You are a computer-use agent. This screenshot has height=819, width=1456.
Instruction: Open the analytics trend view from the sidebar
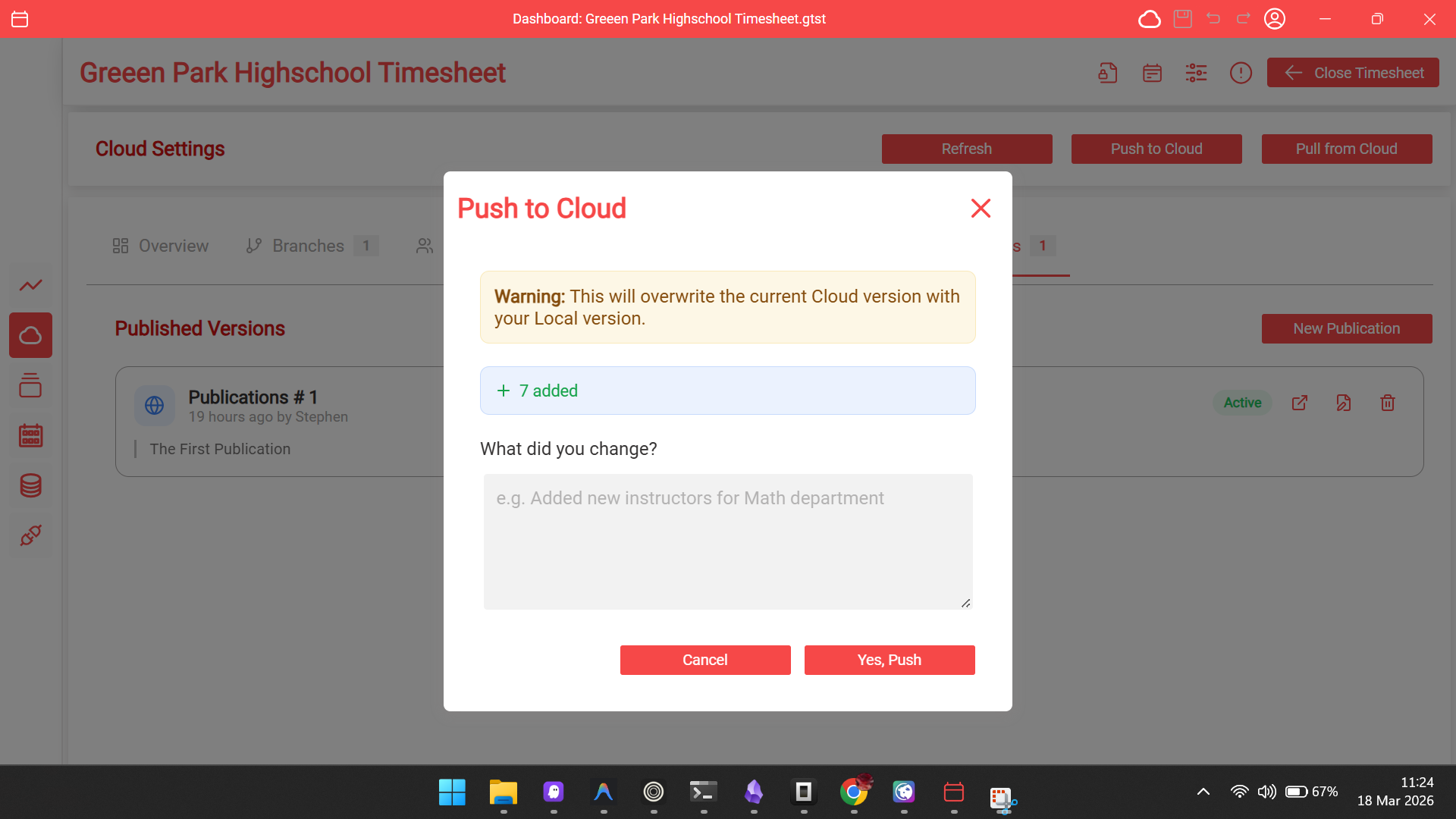pos(30,285)
